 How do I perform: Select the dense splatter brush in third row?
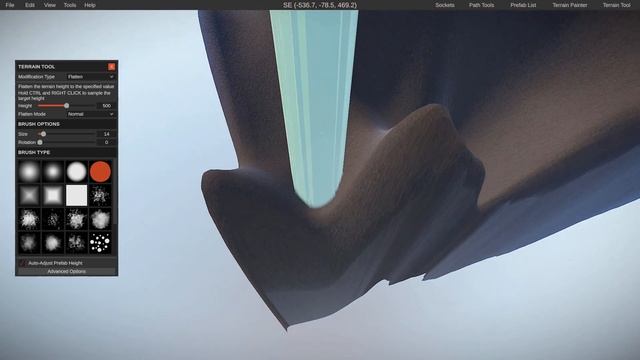pyautogui.click(x=29, y=219)
